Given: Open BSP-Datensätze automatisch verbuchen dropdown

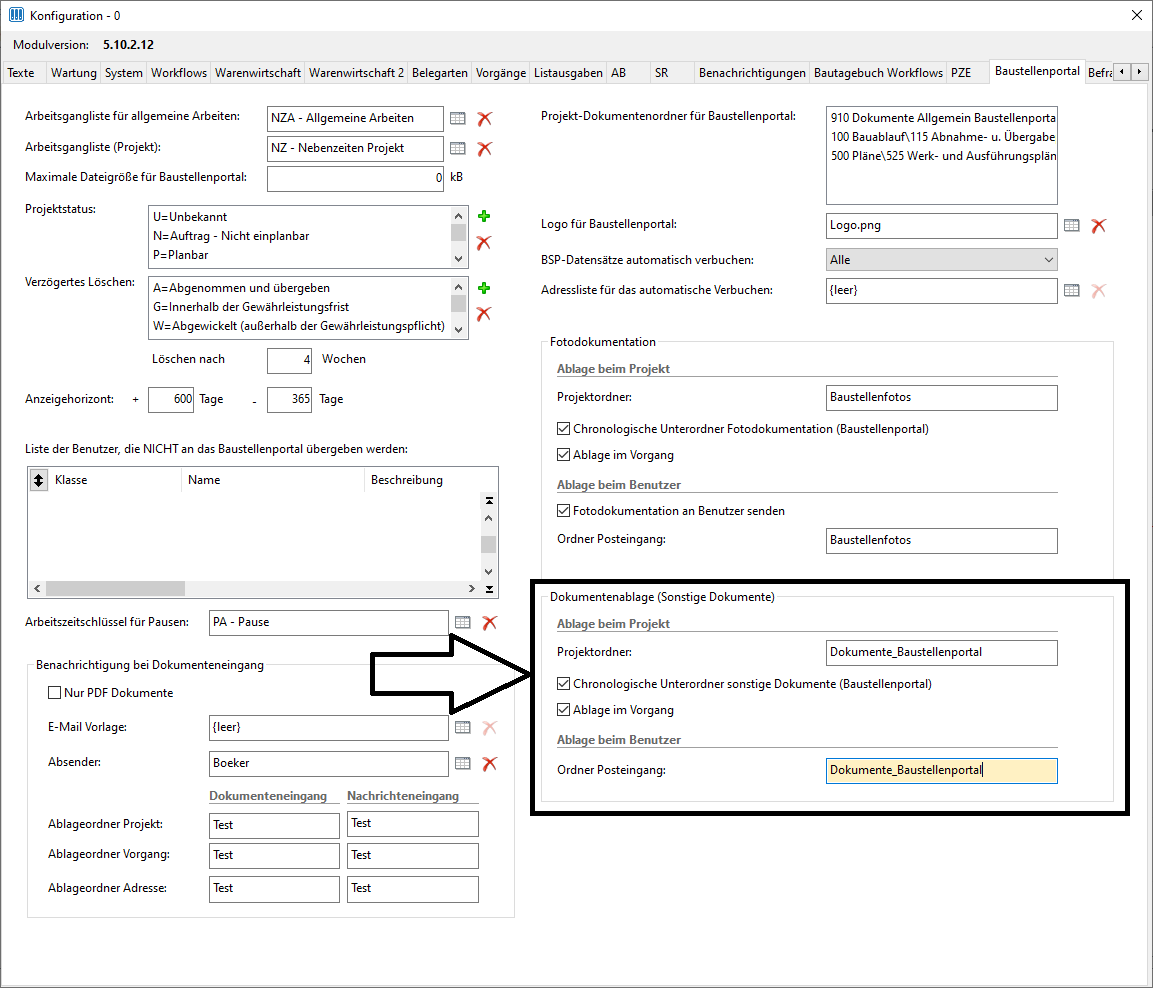Looking at the screenshot, I should click(x=942, y=259).
